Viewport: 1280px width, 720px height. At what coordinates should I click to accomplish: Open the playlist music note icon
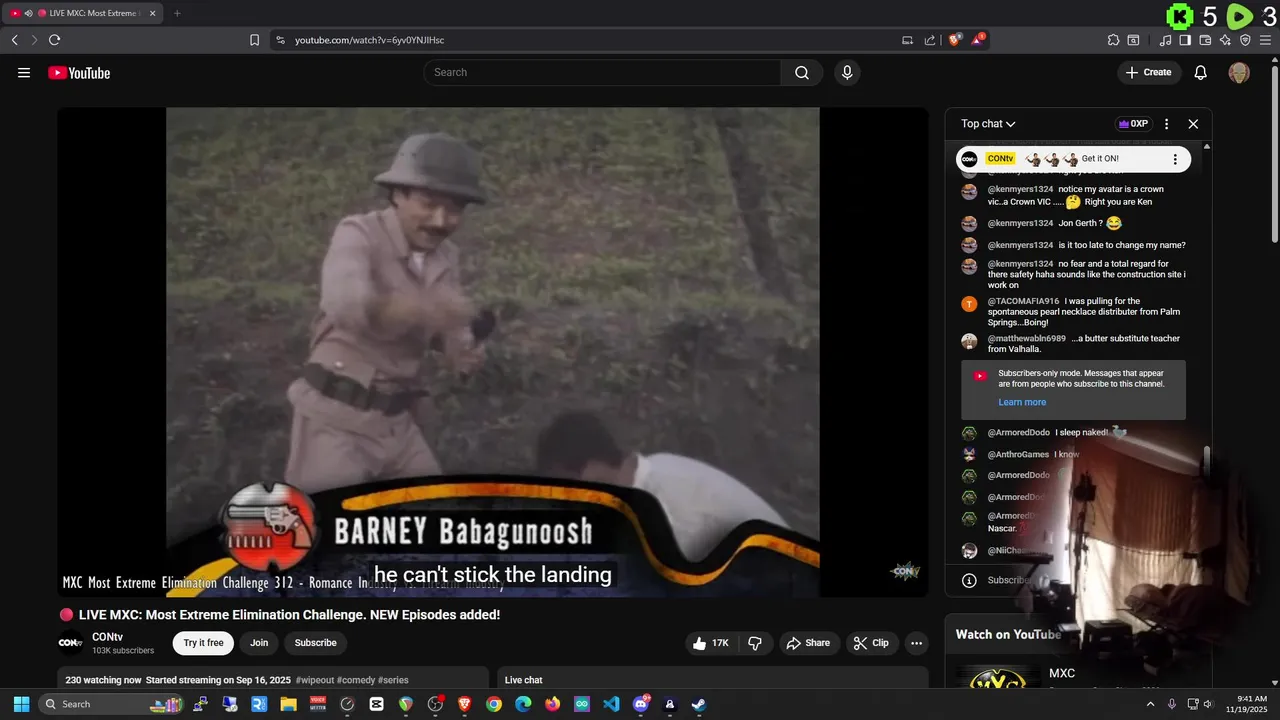click(x=1165, y=40)
